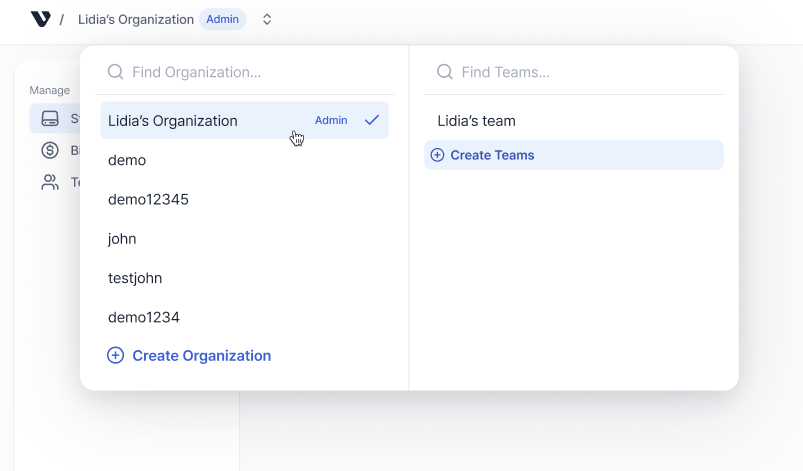This screenshot has width=803, height=471.
Task: Click Lidia's Organization breadcrumb in the header
Action: tap(136, 19)
